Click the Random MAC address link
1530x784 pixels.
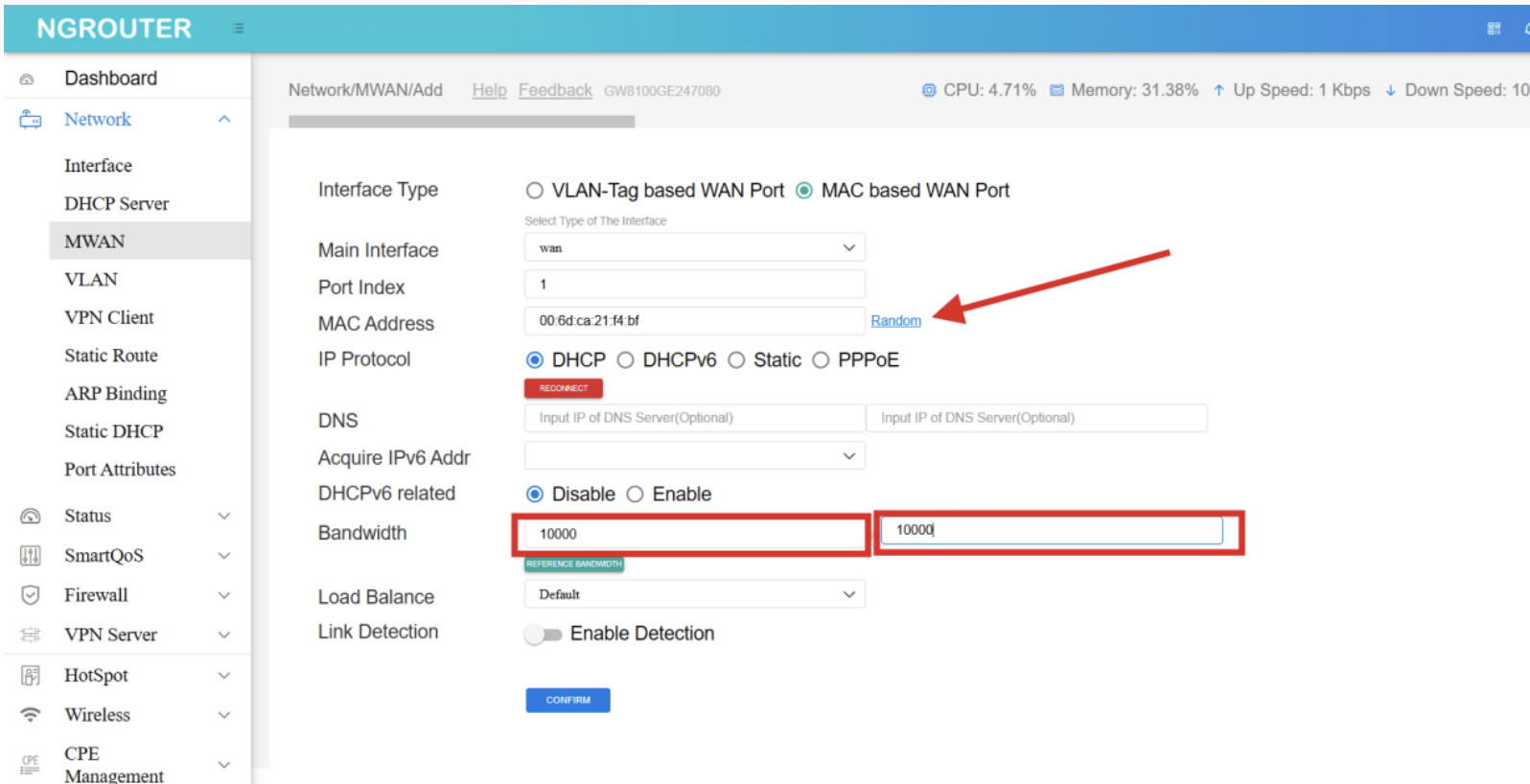tap(895, 321)
